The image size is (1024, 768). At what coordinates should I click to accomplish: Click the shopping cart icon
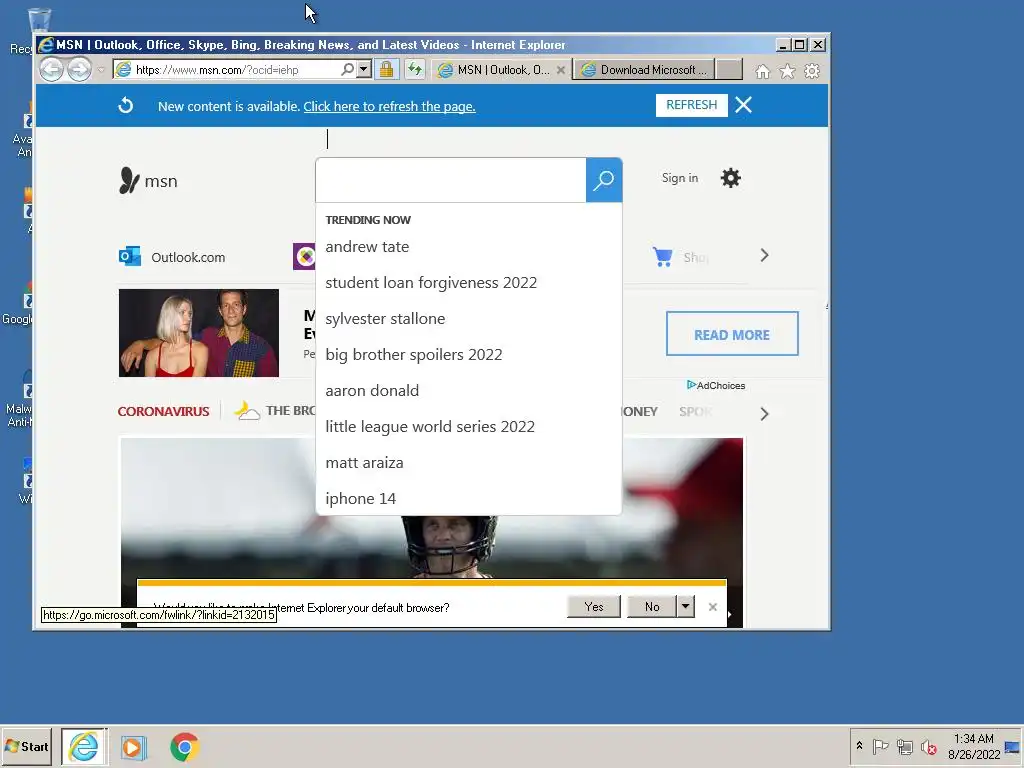[x=662, y=257]
